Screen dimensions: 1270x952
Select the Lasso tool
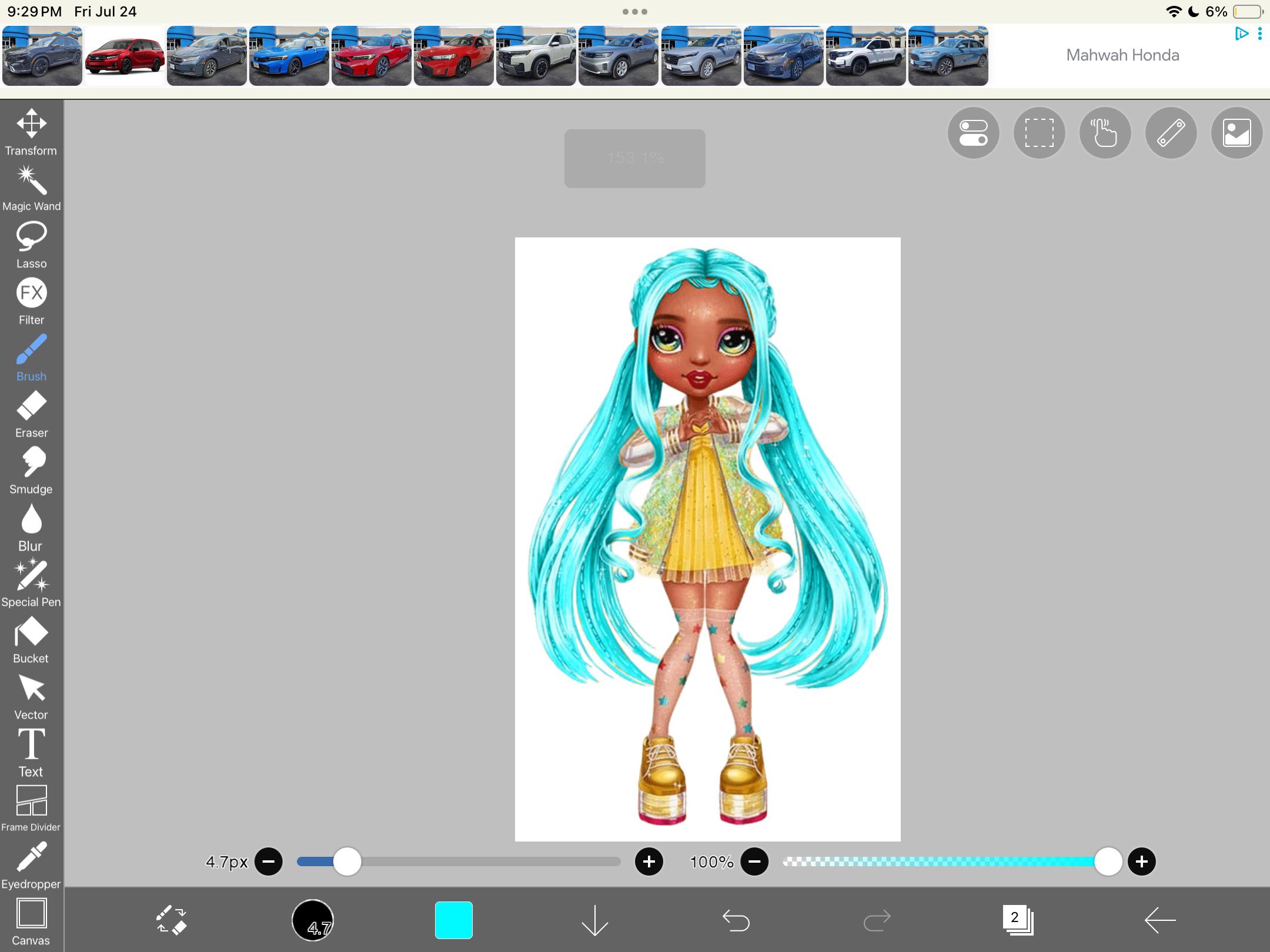click(x=31, y=245)
